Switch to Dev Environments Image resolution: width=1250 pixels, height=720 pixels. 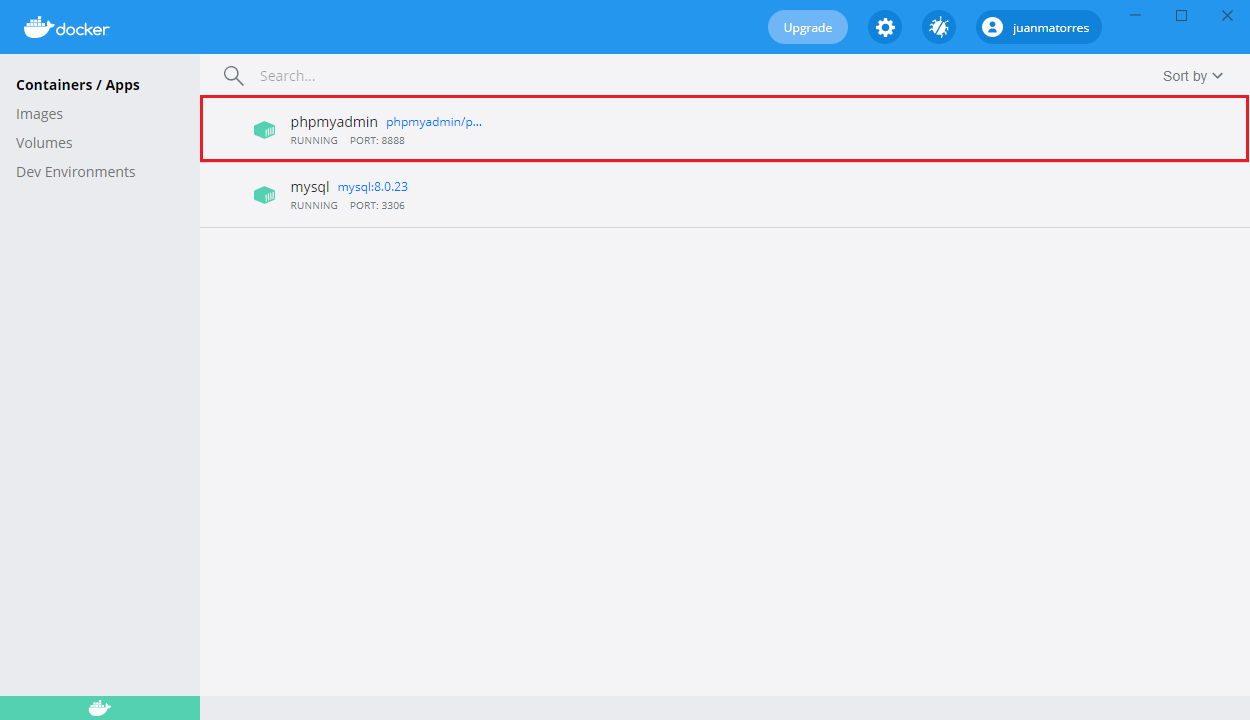coord(76,172)
